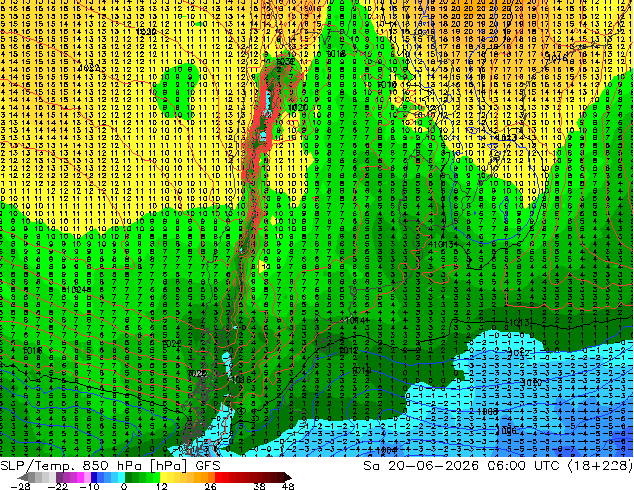This screenshot has height=490, width=634.
Task: Click the 'Sa 20-06-2026 06:00 UTC' timestamp
Action: click(461, 466)
